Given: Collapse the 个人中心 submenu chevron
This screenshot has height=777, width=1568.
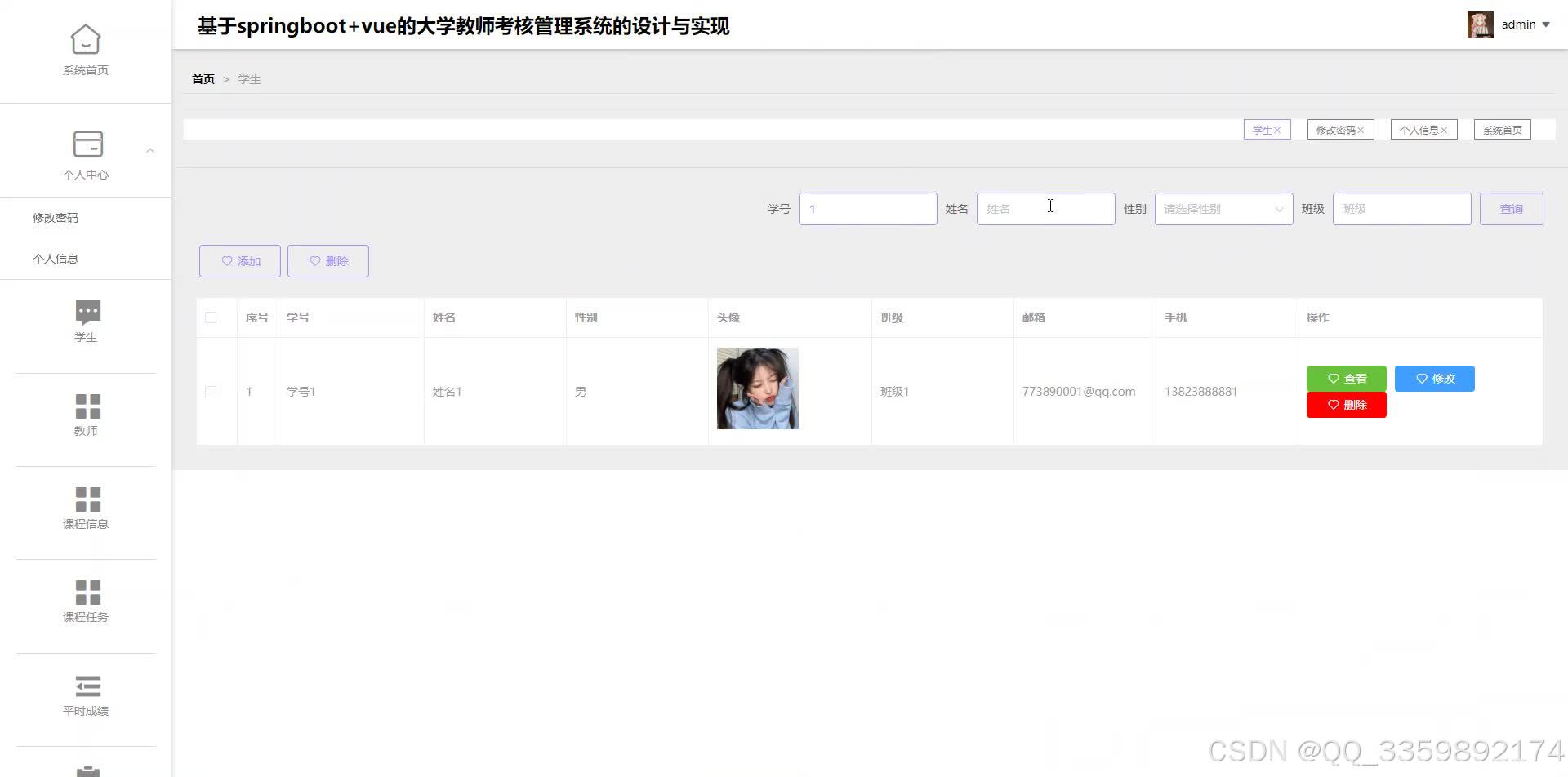Looking at the screenshot, I should point(150,151).
